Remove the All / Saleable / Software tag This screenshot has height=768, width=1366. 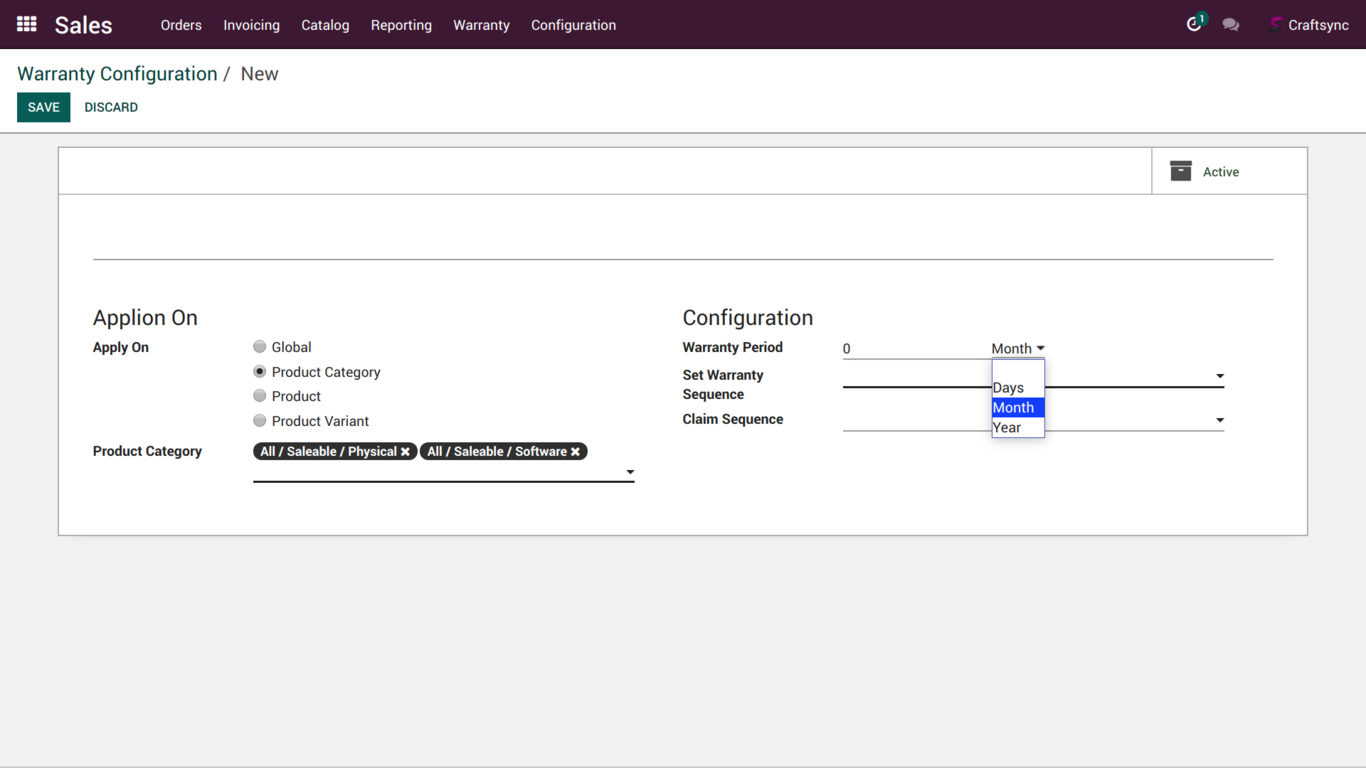click(x=575, y=452)
